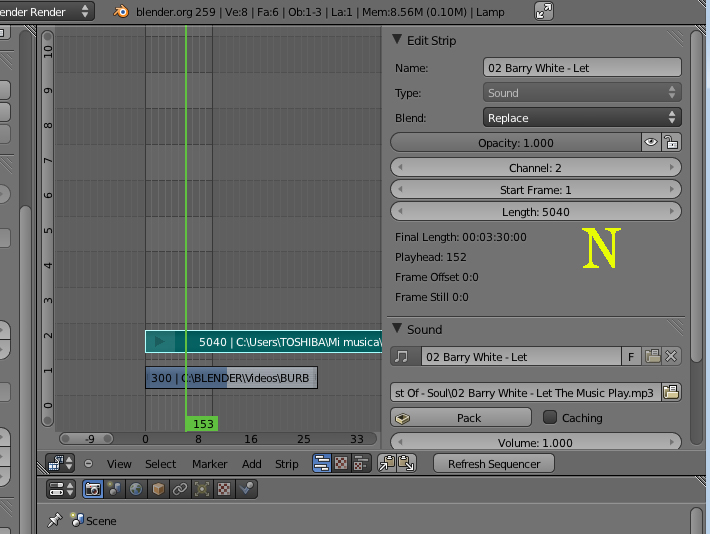Open the Render engine selector in the header
Screen dimensions: 710x534
point(47,11)
